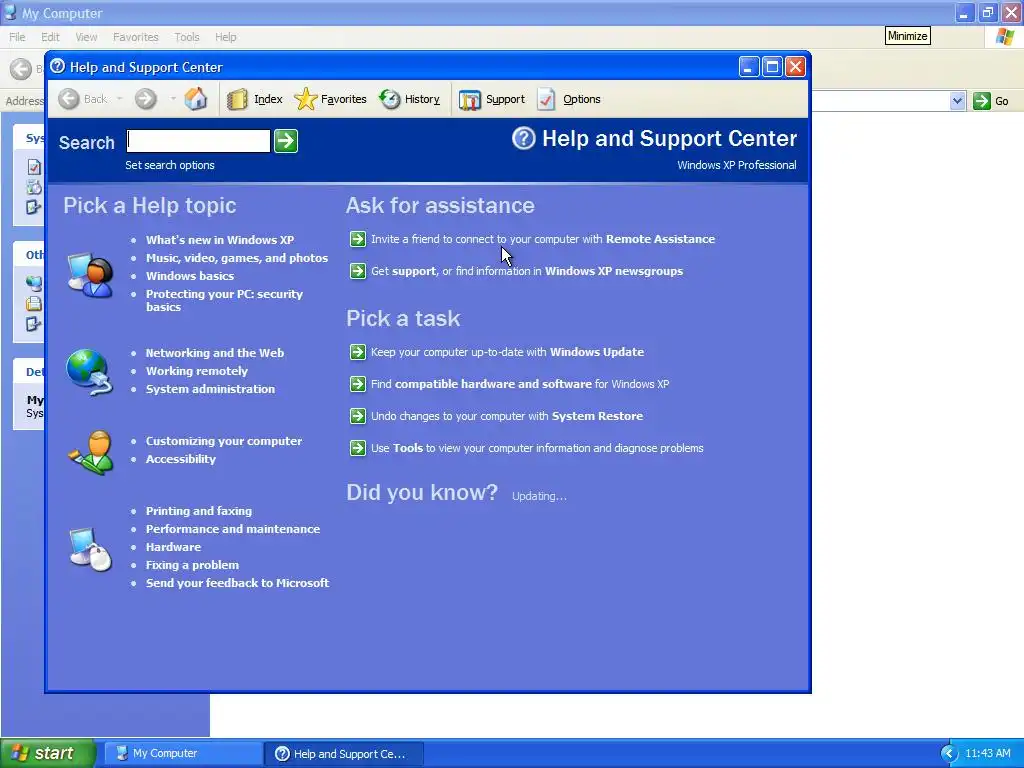1024x768 pixels.
Task: Open the Options checklist icon
Action: [546, 99]
